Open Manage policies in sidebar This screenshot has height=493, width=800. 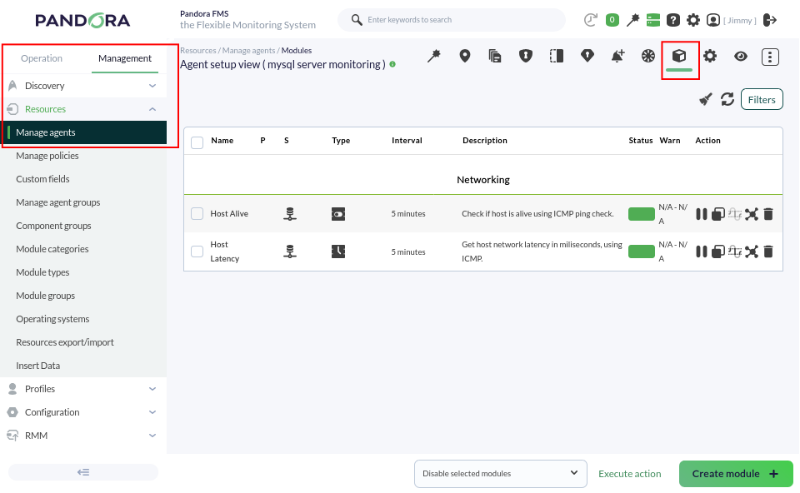(x=47, y=156)
